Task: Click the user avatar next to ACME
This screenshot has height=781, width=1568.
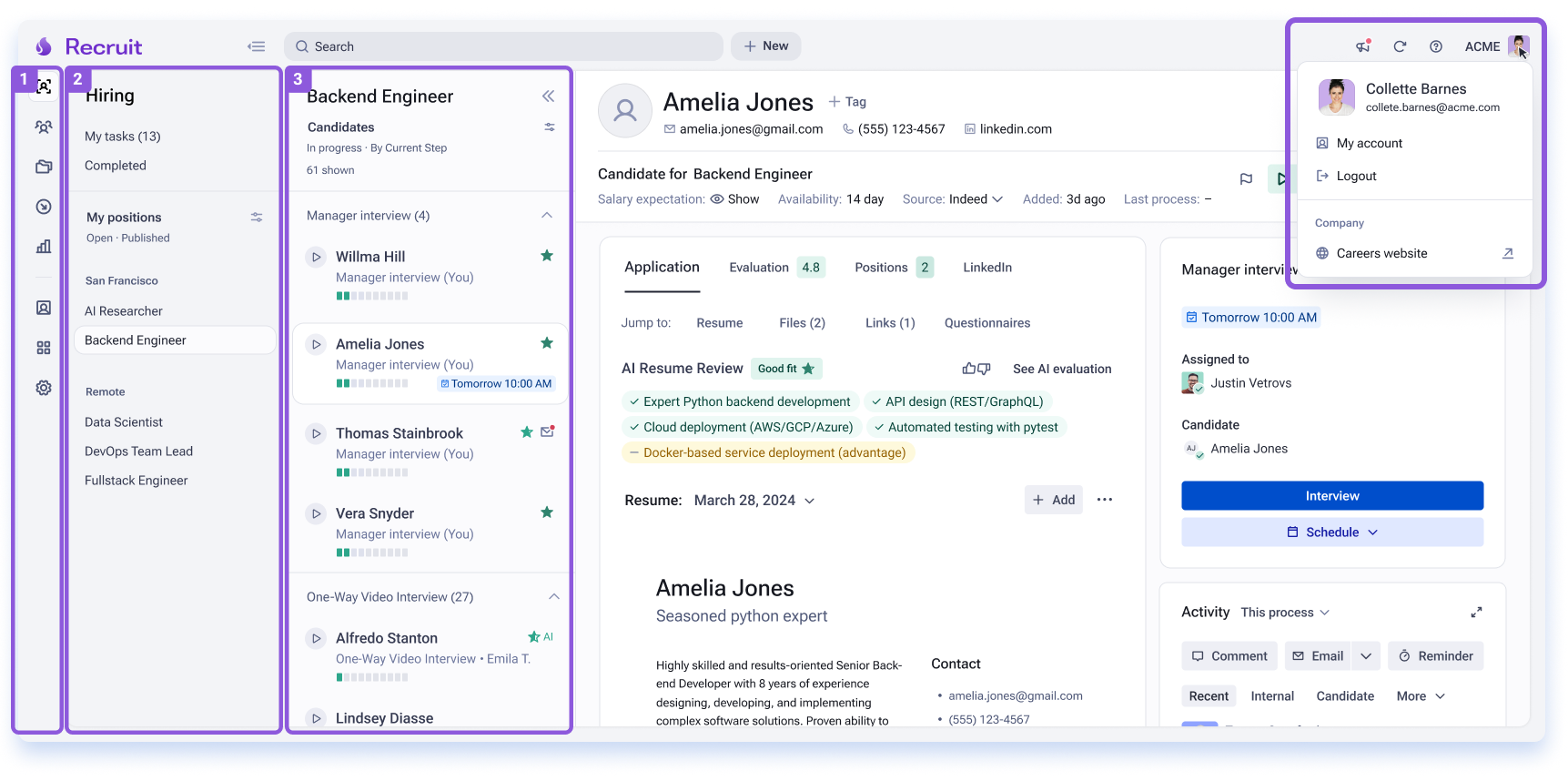Action: pos(1518,46)
